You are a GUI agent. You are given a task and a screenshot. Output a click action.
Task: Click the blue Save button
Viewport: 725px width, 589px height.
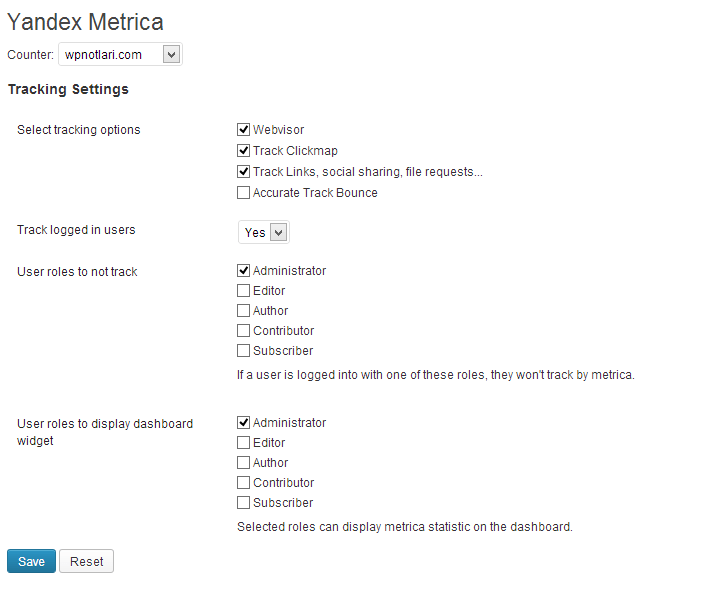pos(31,561)
